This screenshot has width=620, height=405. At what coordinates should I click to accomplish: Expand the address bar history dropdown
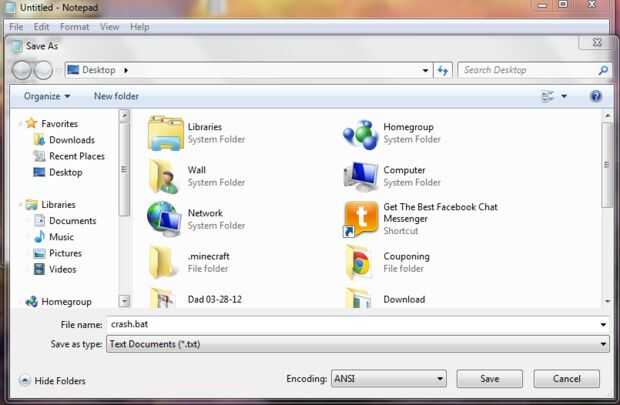coord(425,70)
